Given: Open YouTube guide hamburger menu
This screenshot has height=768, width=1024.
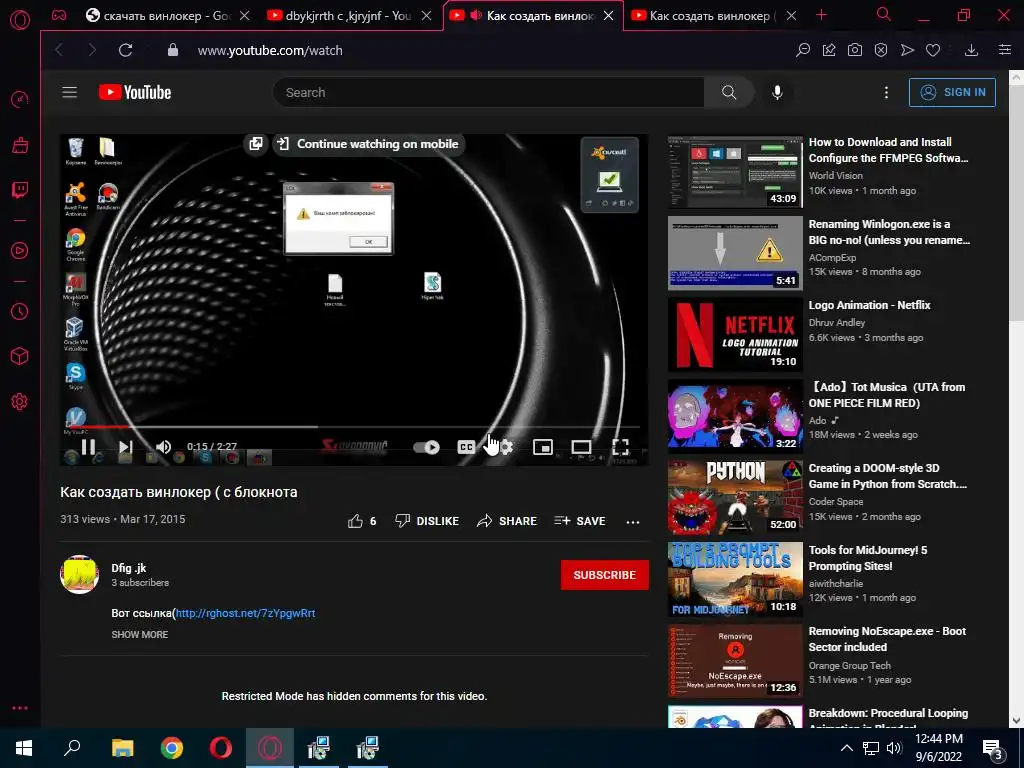Looking at the screenshot, I should tap(70, 92).
